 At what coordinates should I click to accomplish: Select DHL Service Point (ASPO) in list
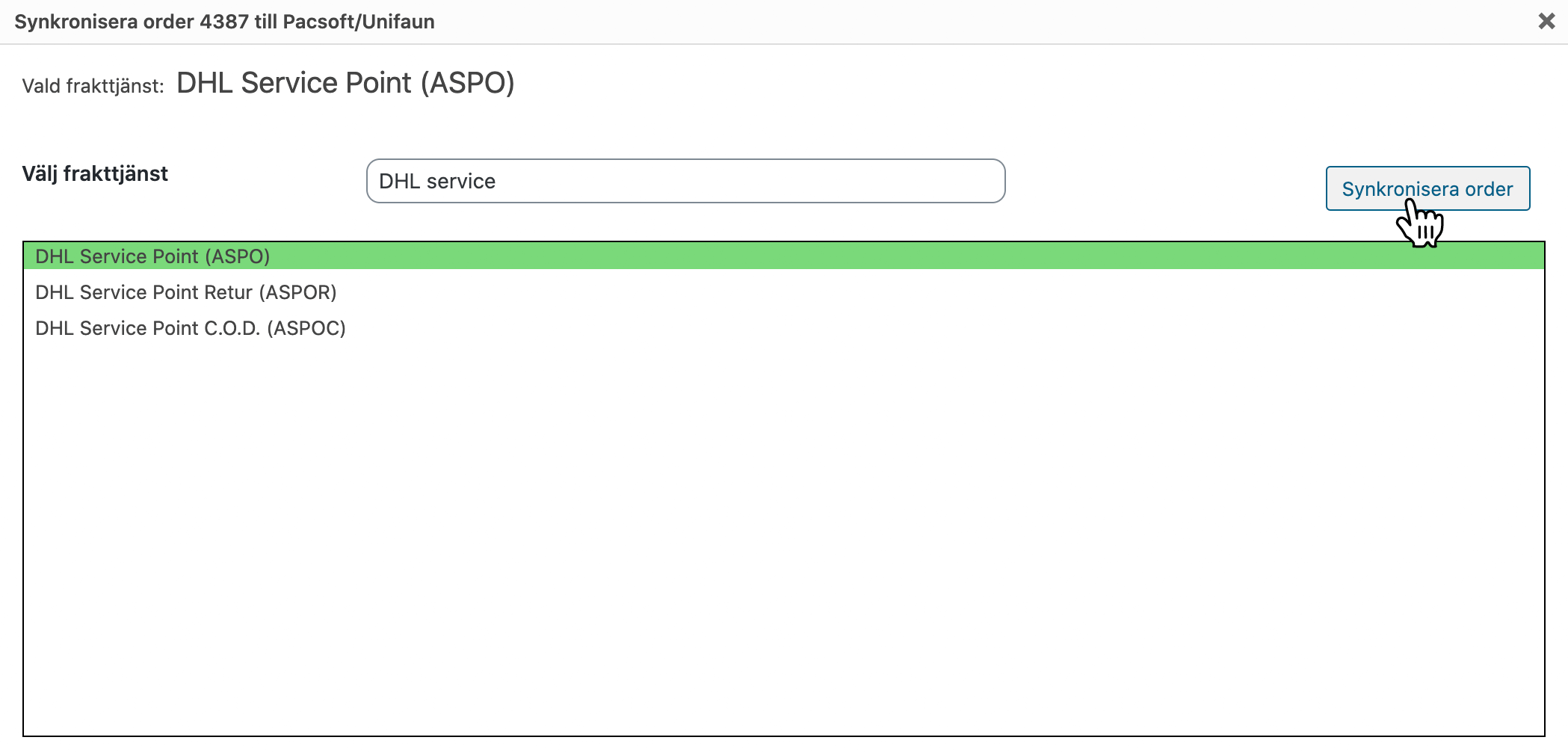click(152, 256)
